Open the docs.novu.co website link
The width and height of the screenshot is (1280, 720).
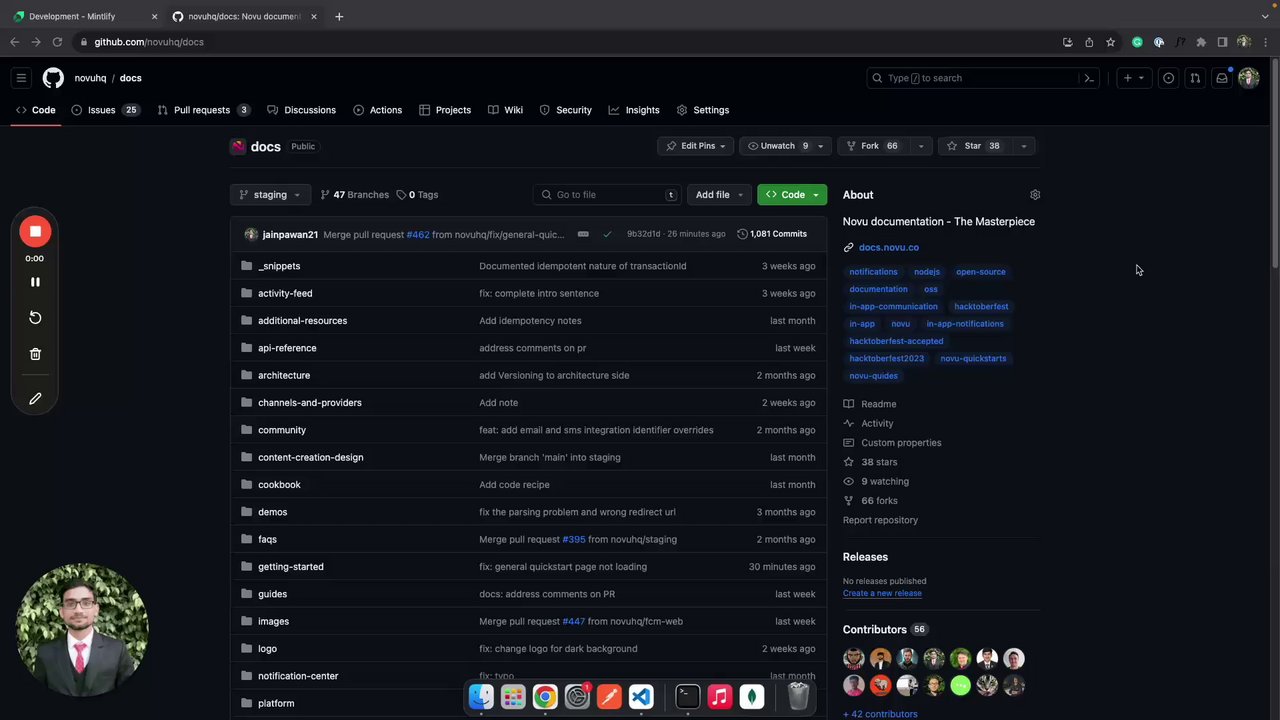click(888, 247)
